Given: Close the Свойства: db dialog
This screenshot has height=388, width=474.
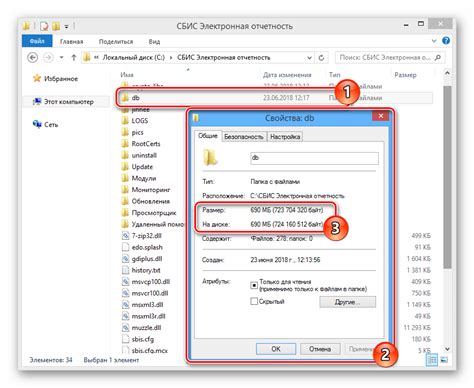Looking at the screenshot, I should pyautogui.click(x=381, y=116).
